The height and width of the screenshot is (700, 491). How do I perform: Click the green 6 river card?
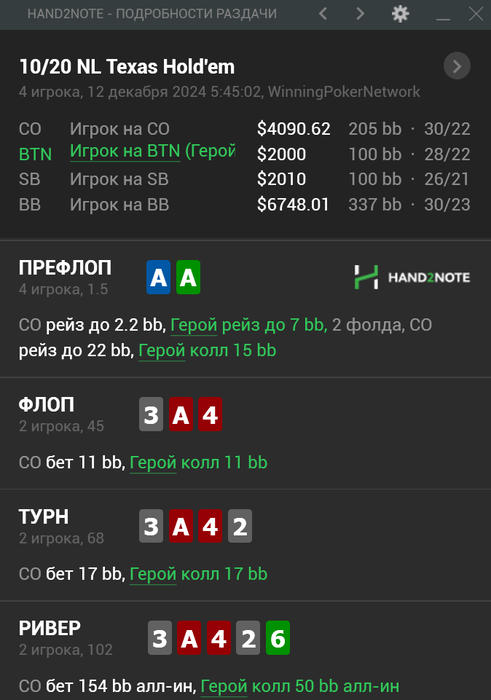coord(278,638)
